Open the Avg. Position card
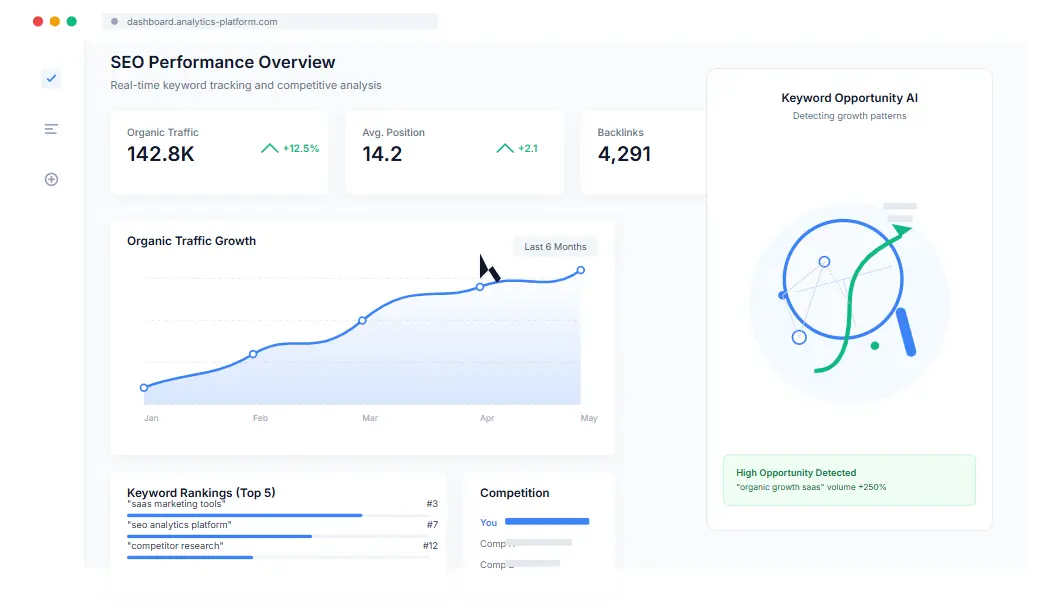 [x=455, y=152]
